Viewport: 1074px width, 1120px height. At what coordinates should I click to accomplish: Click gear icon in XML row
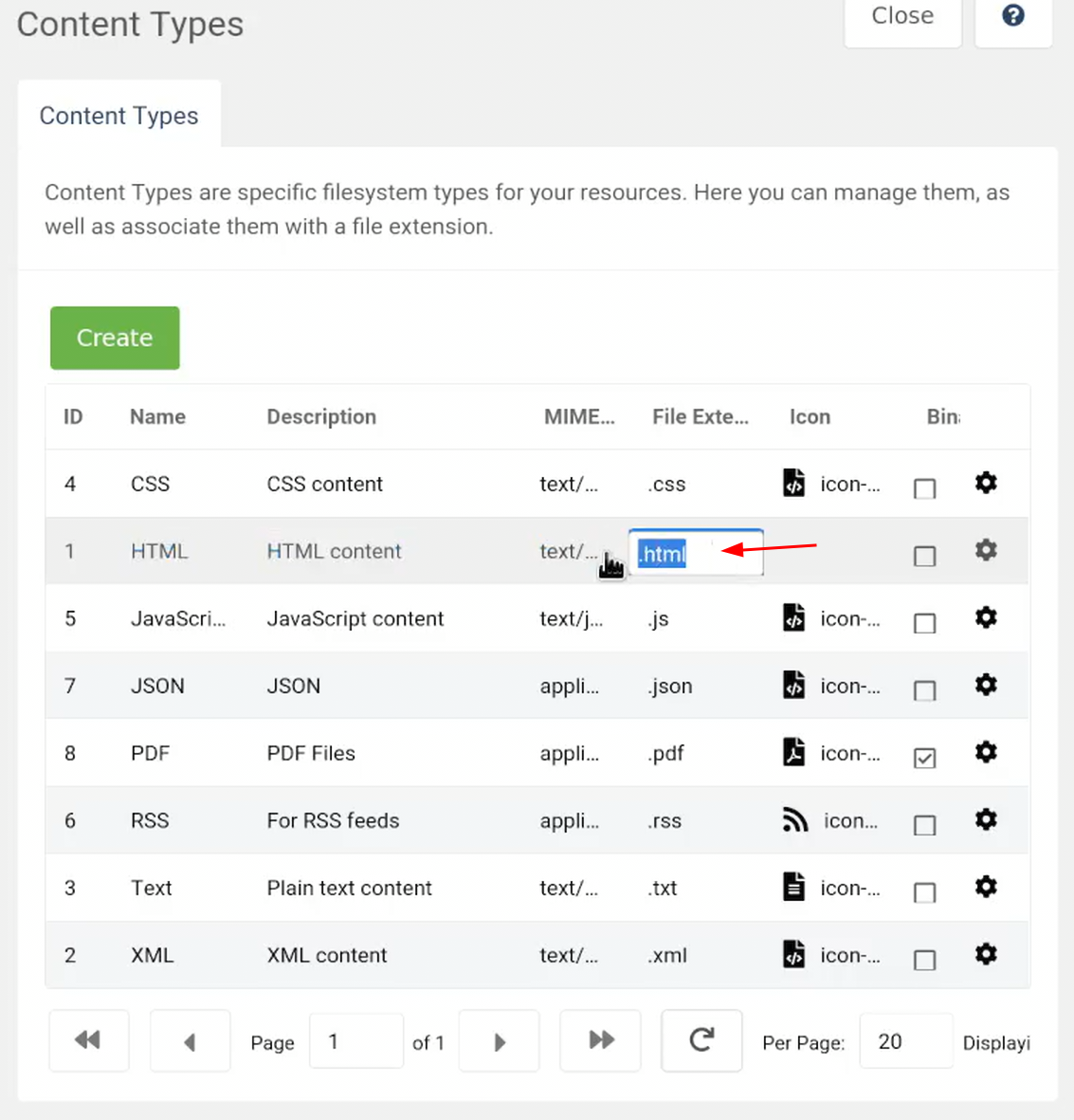click(986, 954)
